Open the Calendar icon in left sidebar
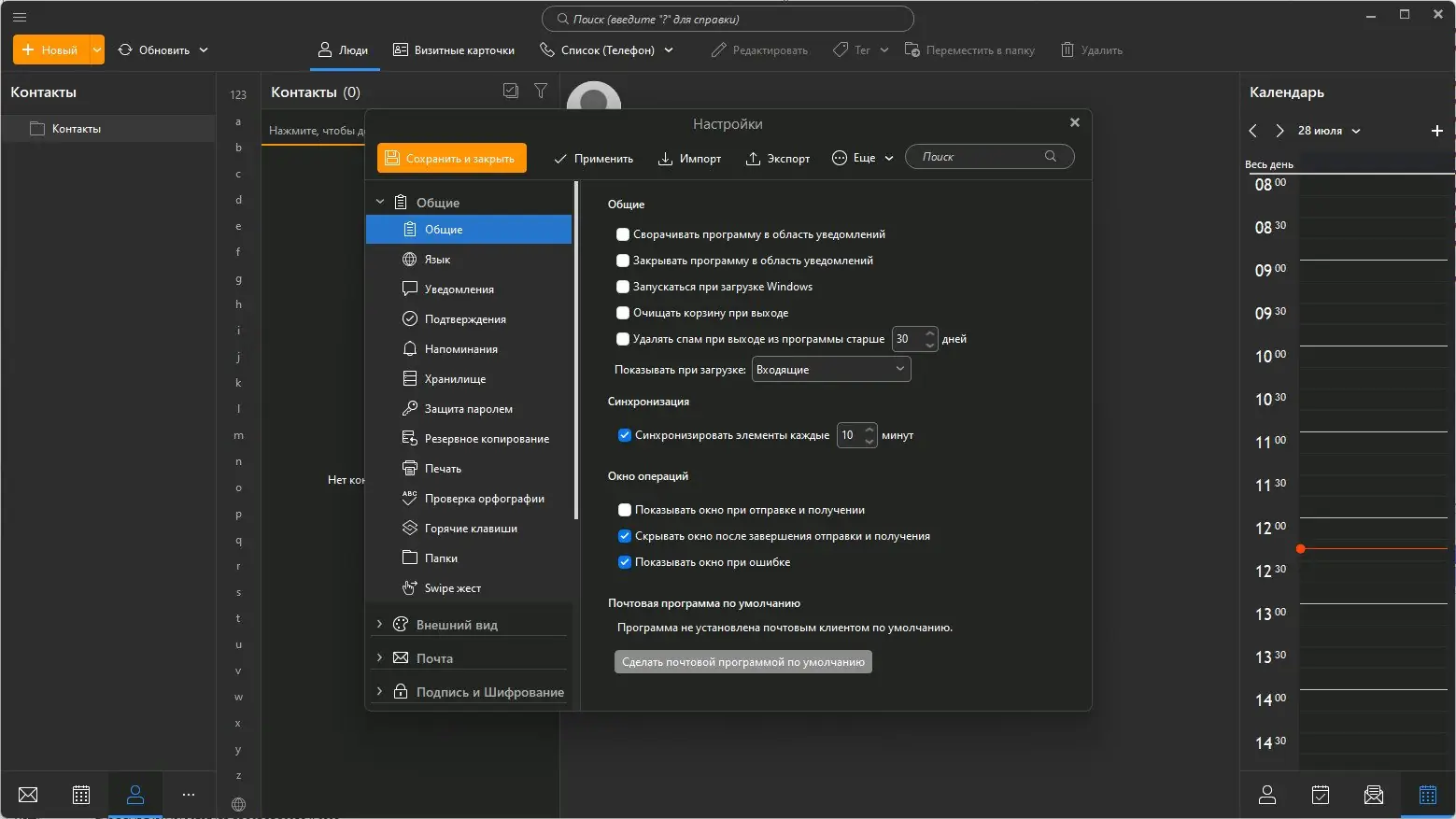 click(81, 795)
